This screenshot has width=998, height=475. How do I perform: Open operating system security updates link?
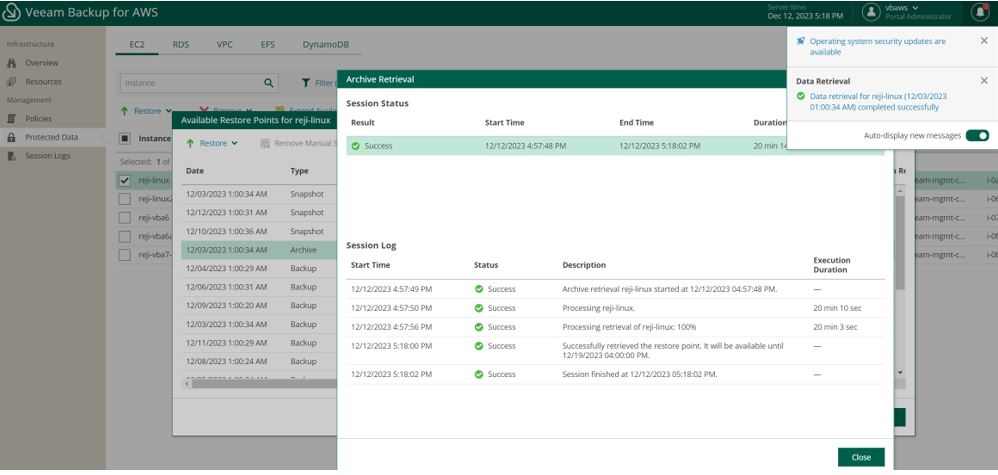pyautogui.click(x=878, y=46)
